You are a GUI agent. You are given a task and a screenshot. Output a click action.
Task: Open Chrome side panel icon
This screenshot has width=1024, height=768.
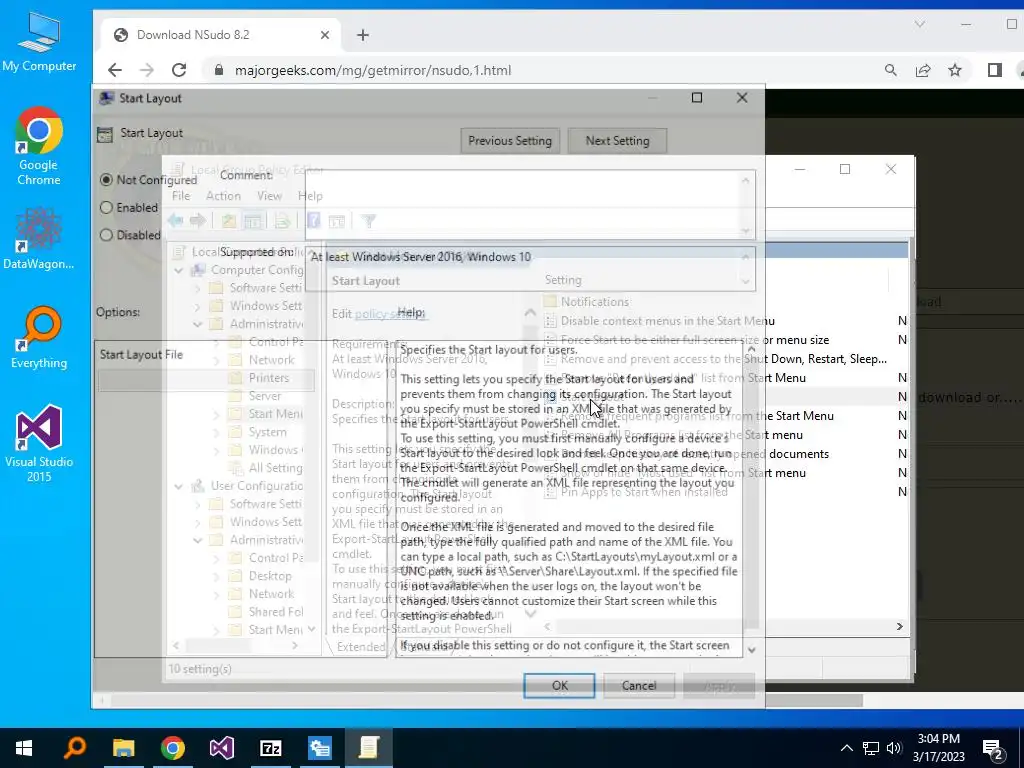995,70
